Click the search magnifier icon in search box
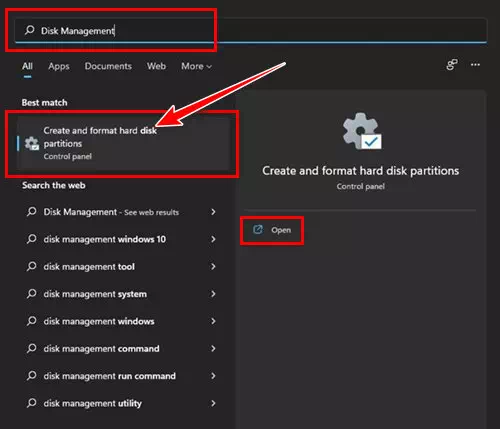The height and width of the screenshot is (429, 500). 29,30
